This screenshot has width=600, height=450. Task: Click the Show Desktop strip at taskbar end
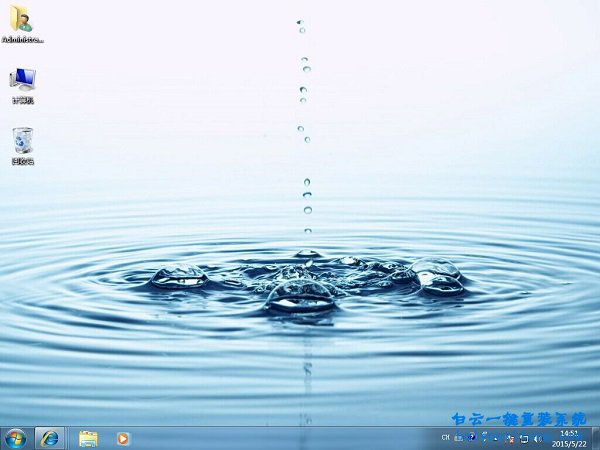[x=596, y=438]
